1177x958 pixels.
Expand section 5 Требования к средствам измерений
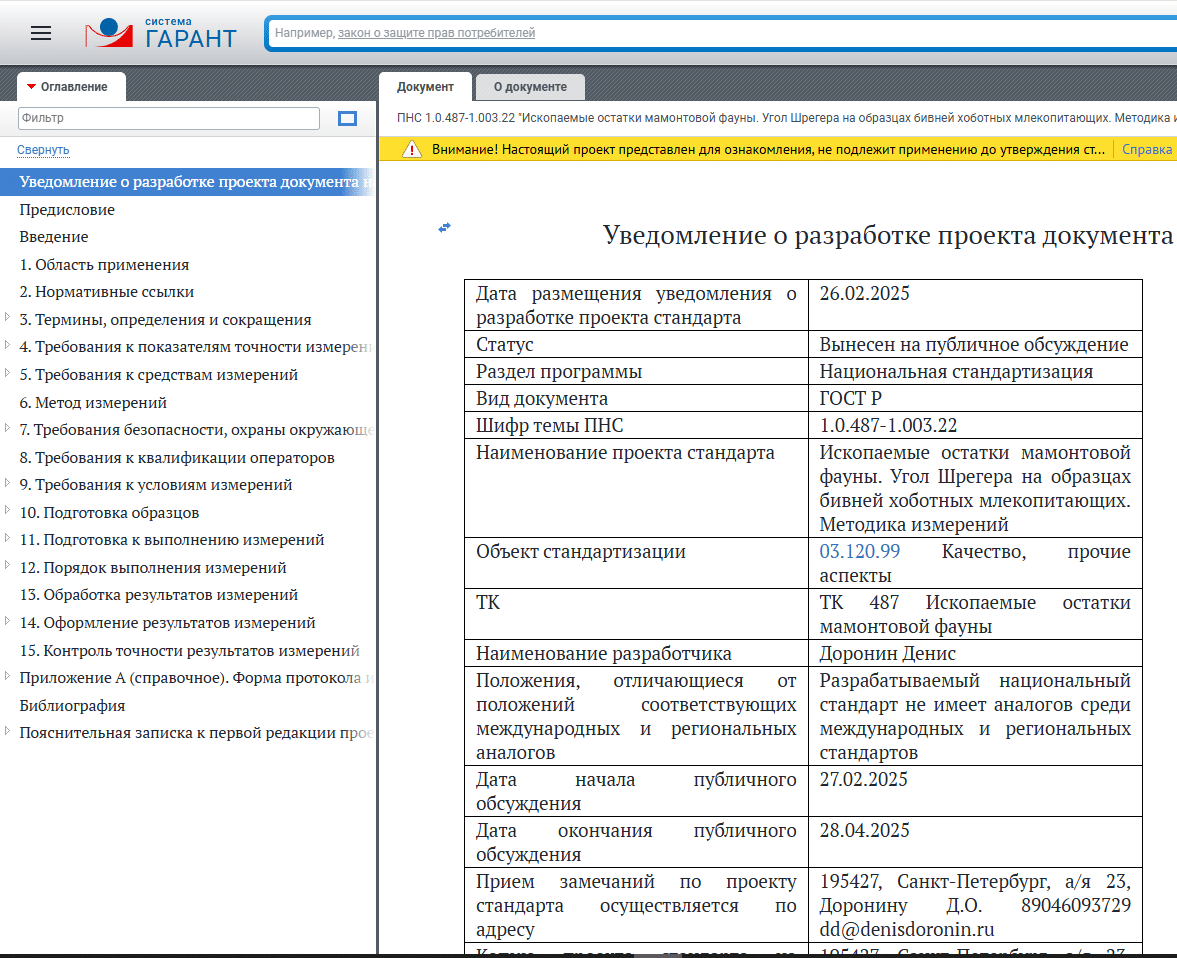tap(8, 374)
